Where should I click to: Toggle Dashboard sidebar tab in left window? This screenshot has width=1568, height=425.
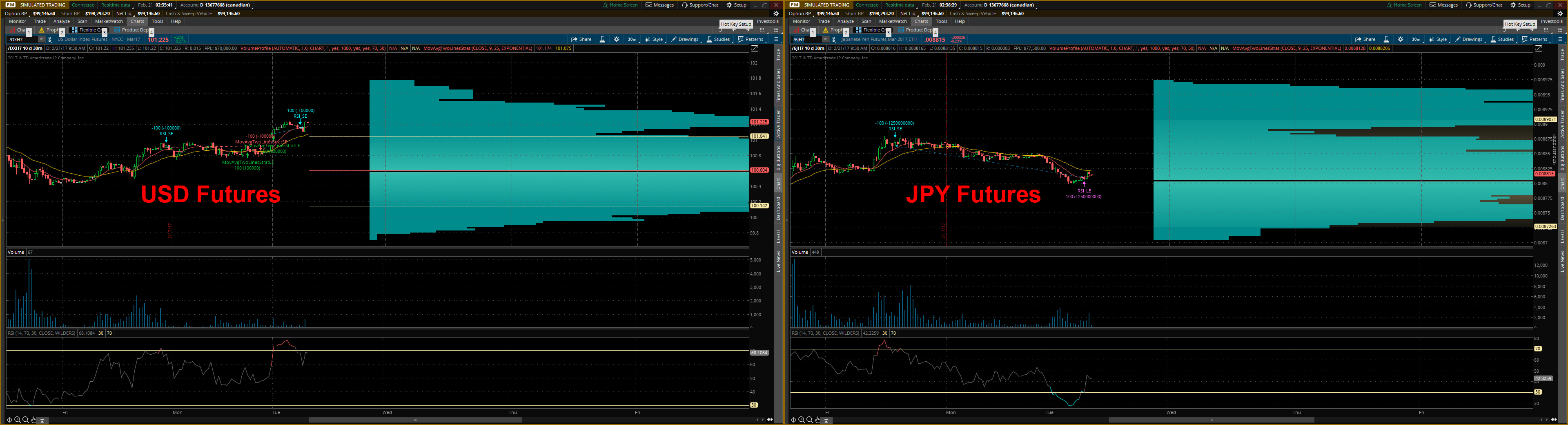(779, 208)
